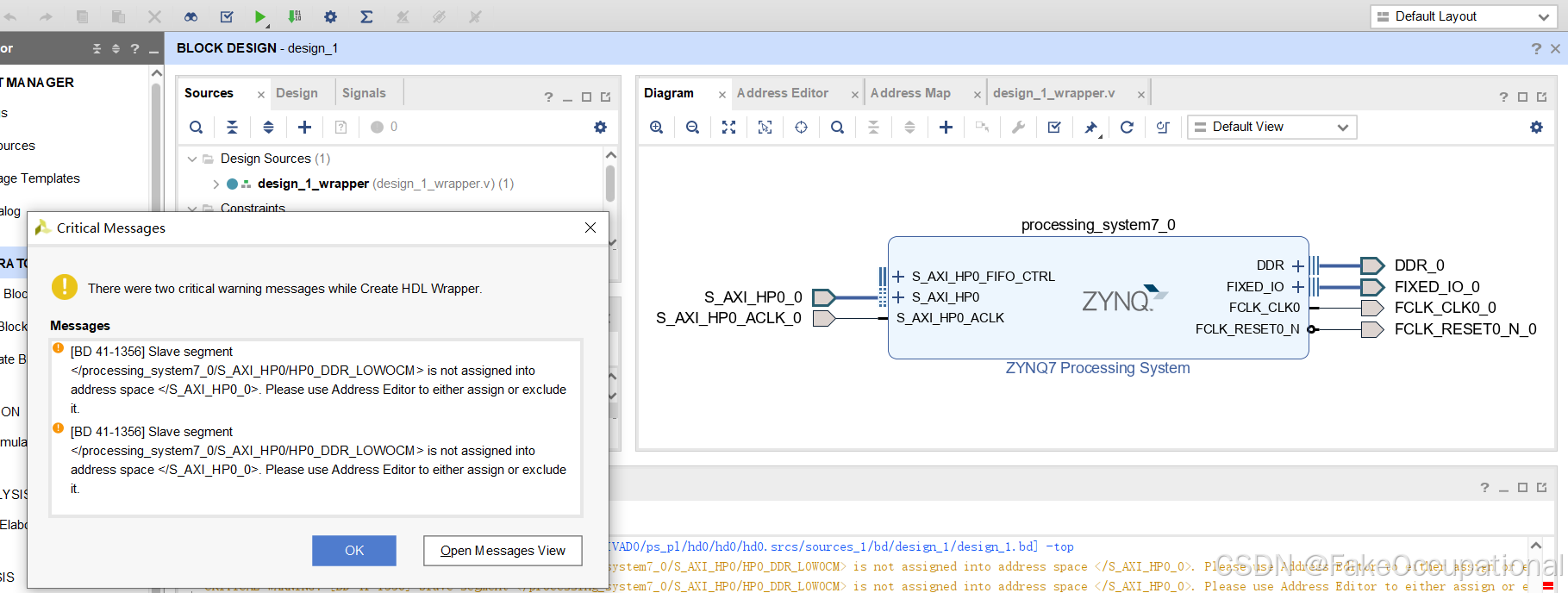Screen dimensions: 1568x593
Task: Regenerate layout with the refresh icon
Action: 1127,127
